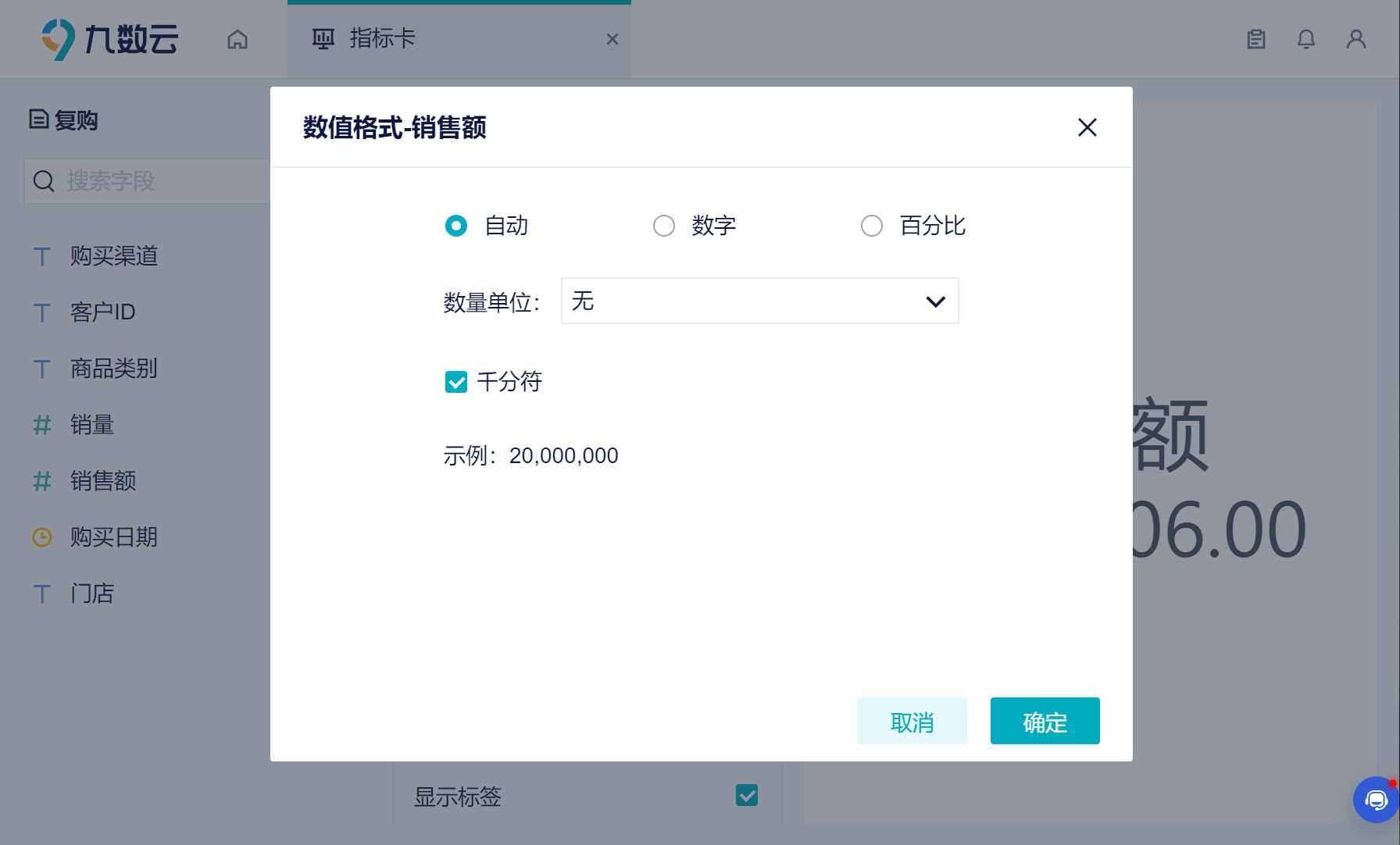Open the user profile icon

(x=1356, y=39)
